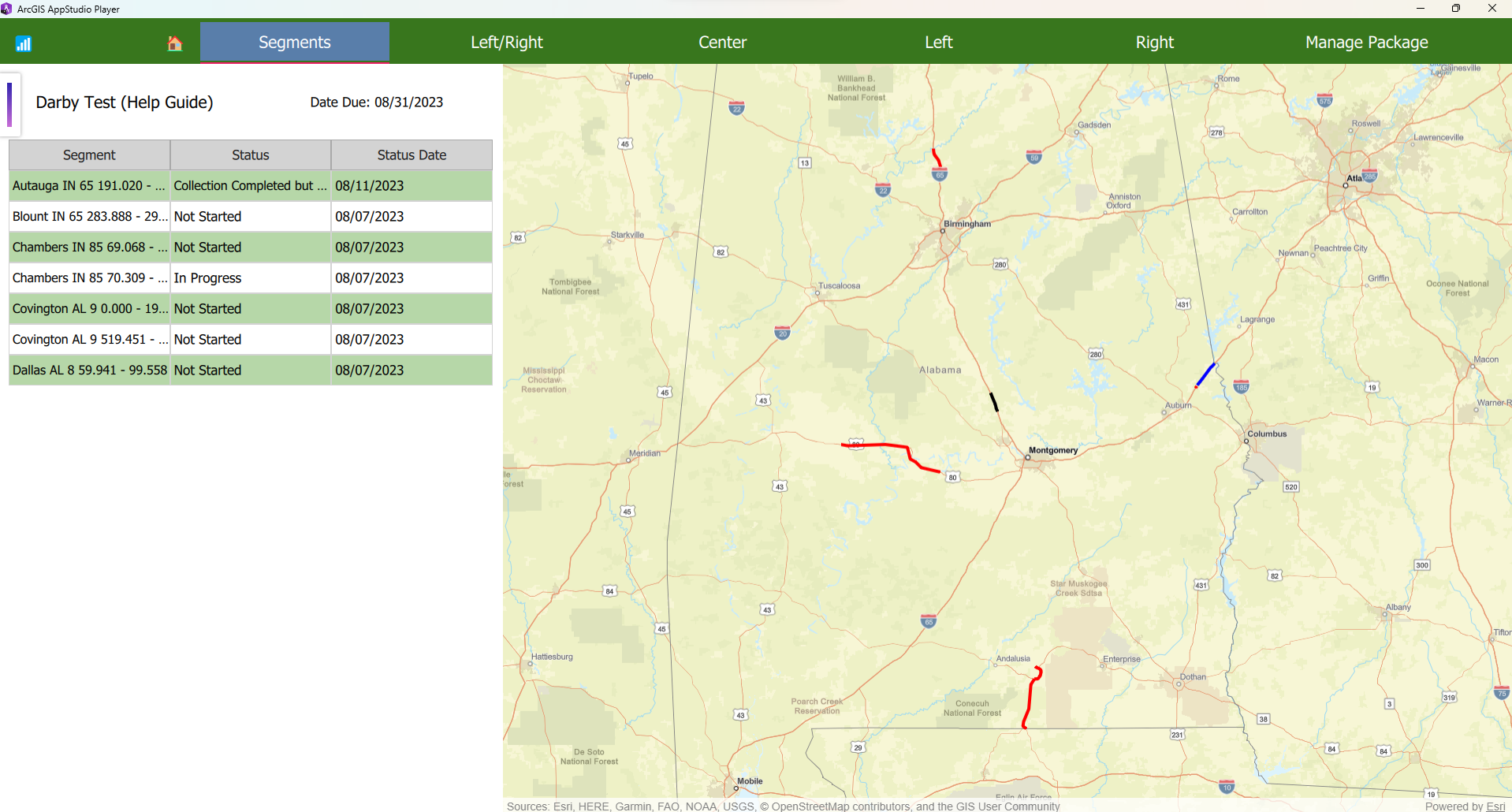
Task: Click the ArcGIS AppStudio Player title icon
Action: 6,9
